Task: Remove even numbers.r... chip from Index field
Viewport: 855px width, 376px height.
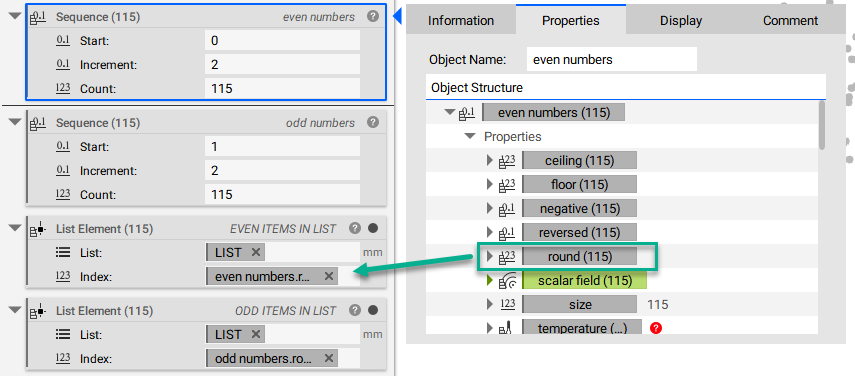Action: pos(329,276)
